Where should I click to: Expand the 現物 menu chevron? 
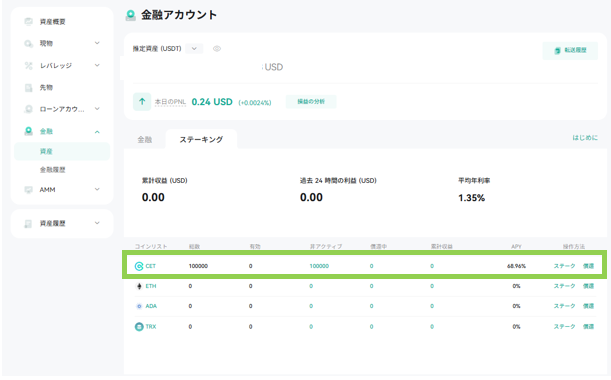coord(97,43)
